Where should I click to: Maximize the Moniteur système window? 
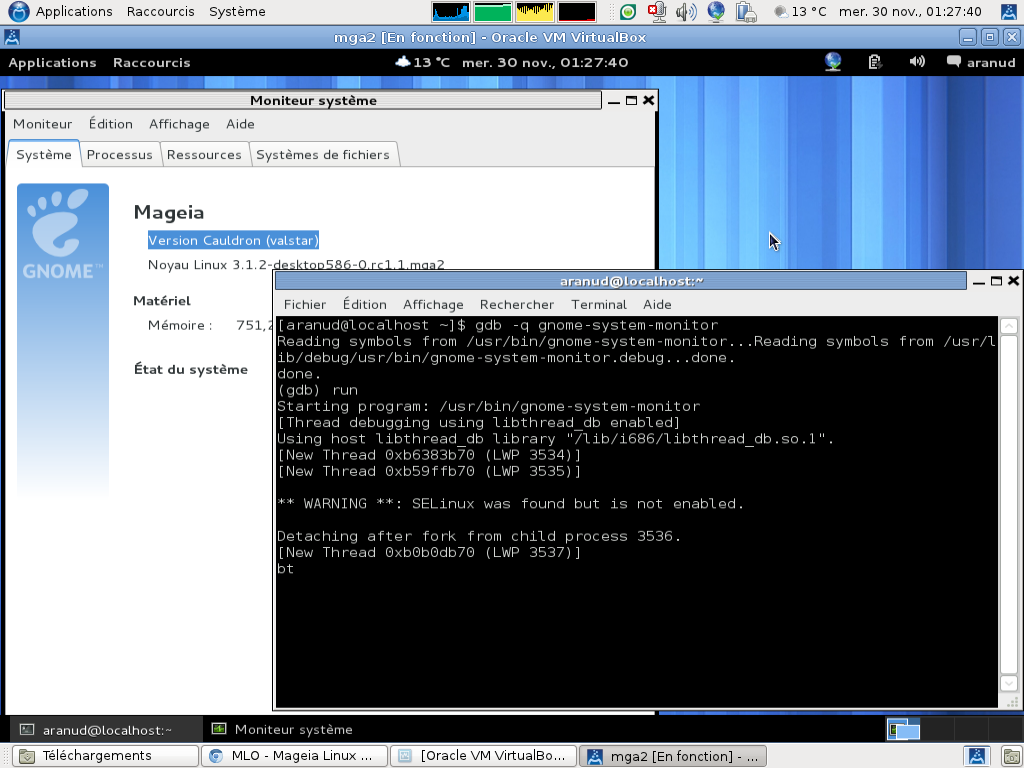(631, 101)
